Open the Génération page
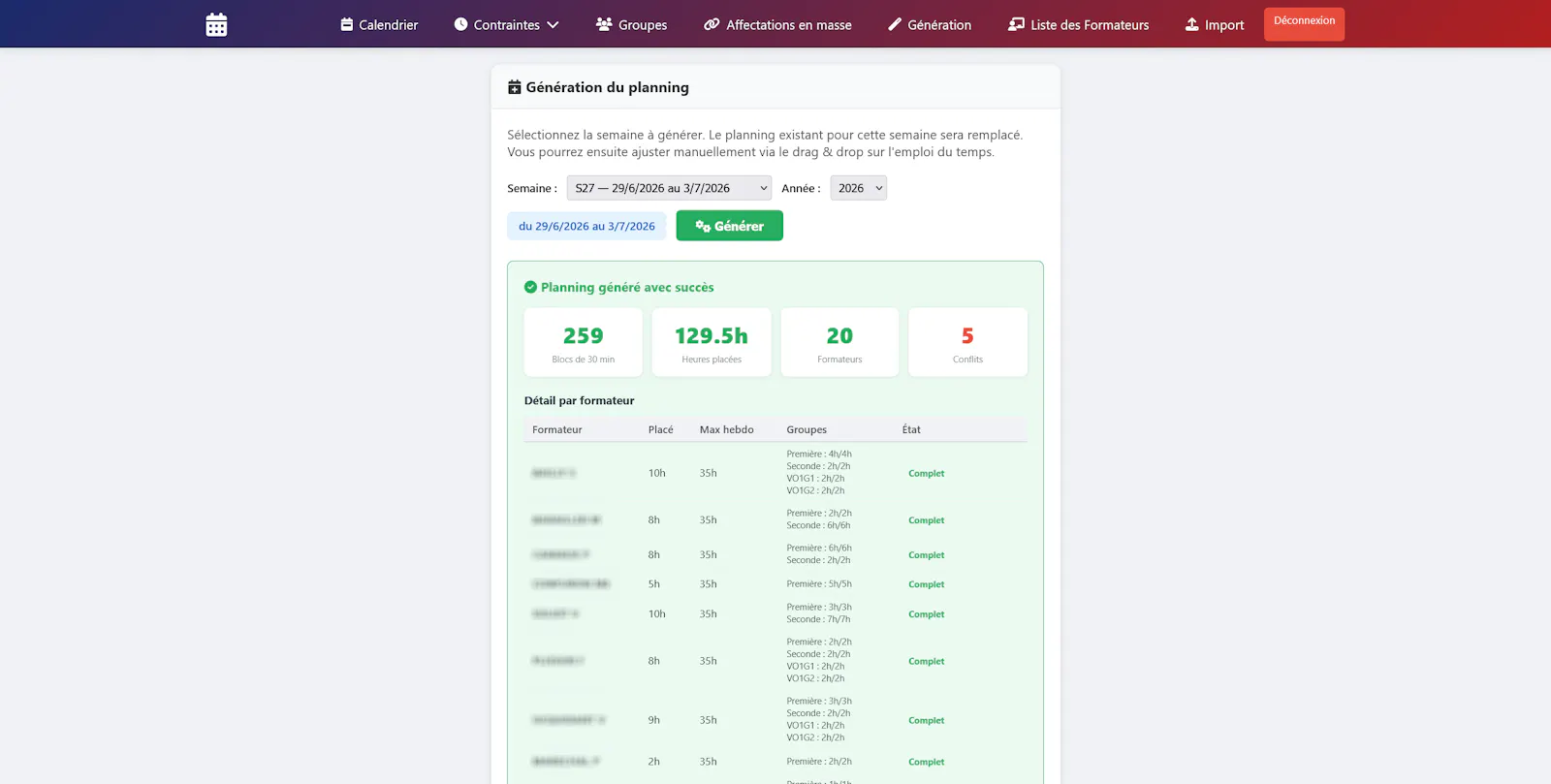 point(930,24)
